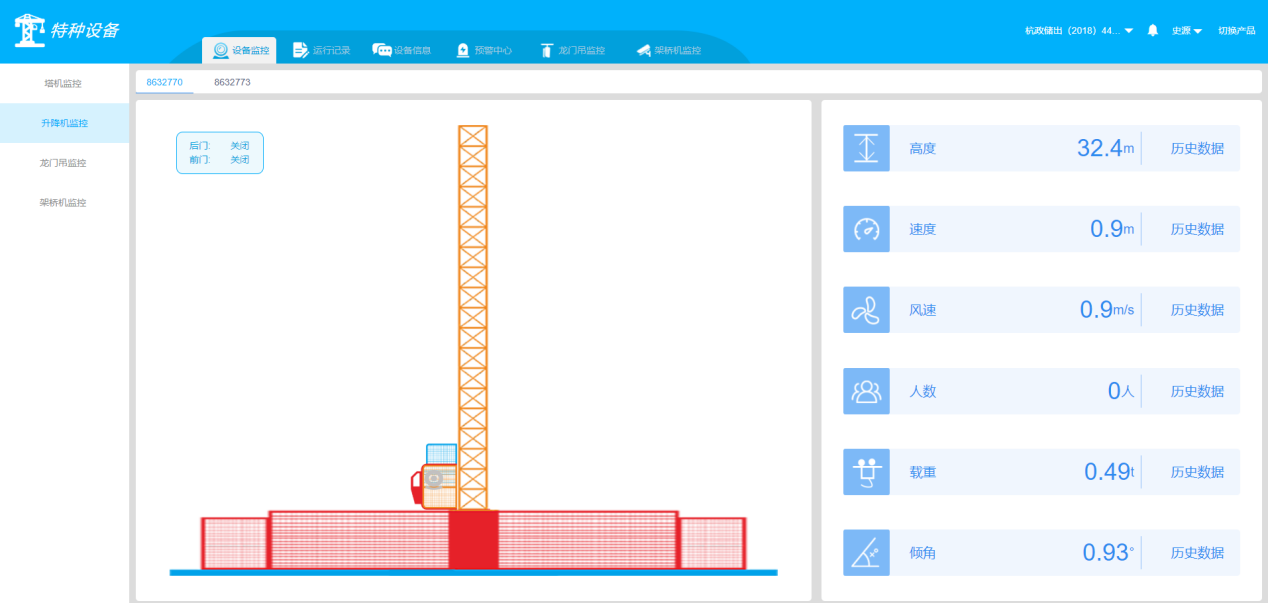The height and width of the screenshot is (603, 1268).
Task: Switch to the 运行记录 tab
Action: 321,50
